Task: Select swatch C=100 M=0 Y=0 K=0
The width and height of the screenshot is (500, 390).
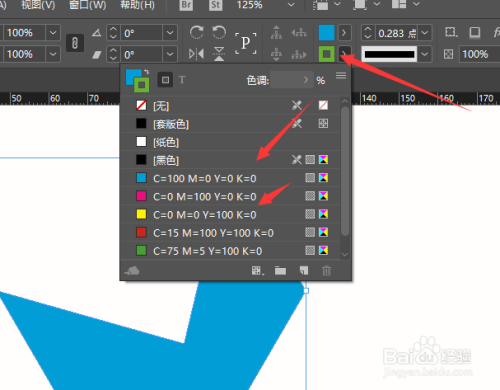Action: 230,178
